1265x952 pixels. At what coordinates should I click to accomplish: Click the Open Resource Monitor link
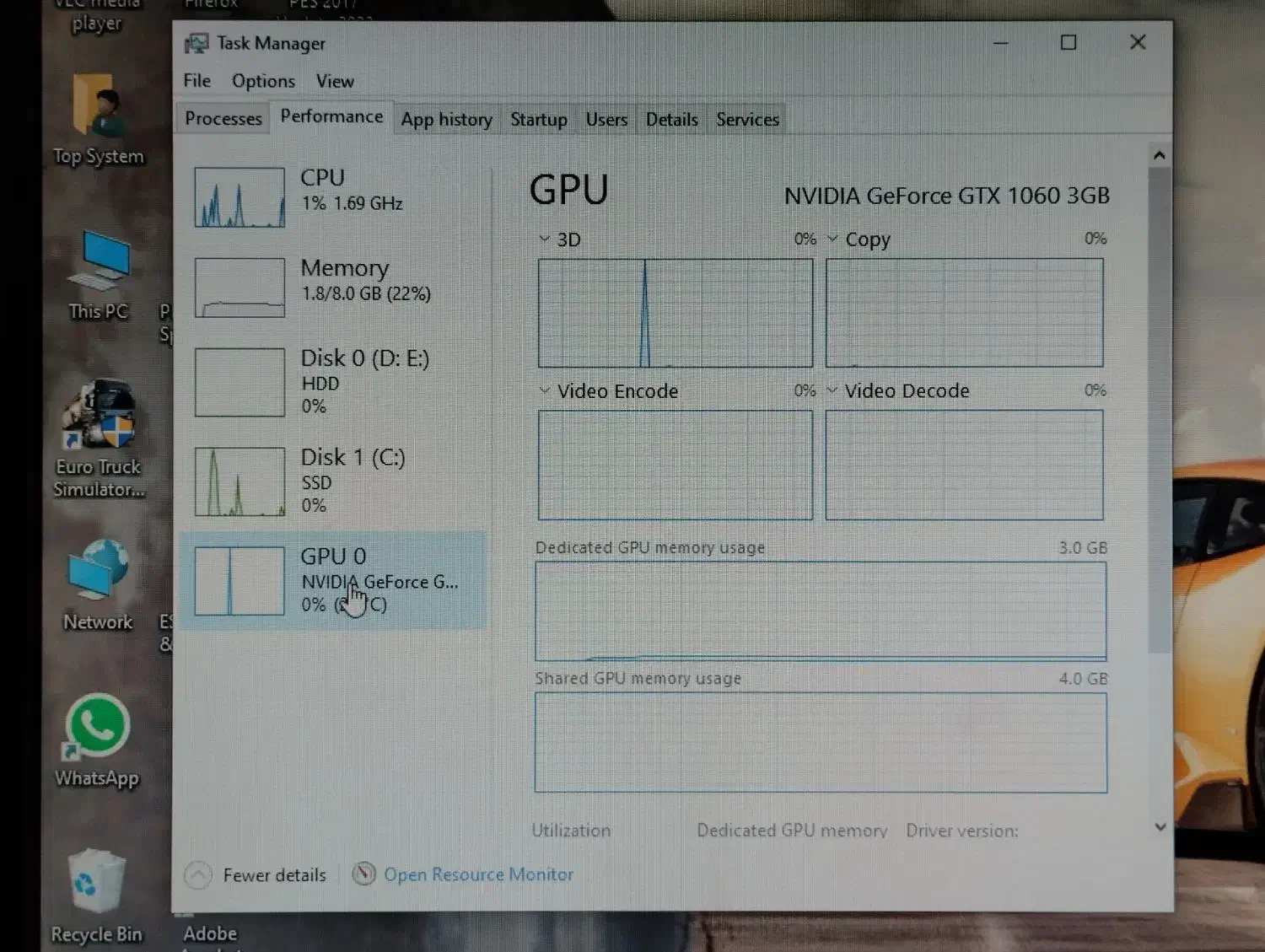(x=478, y=874)
